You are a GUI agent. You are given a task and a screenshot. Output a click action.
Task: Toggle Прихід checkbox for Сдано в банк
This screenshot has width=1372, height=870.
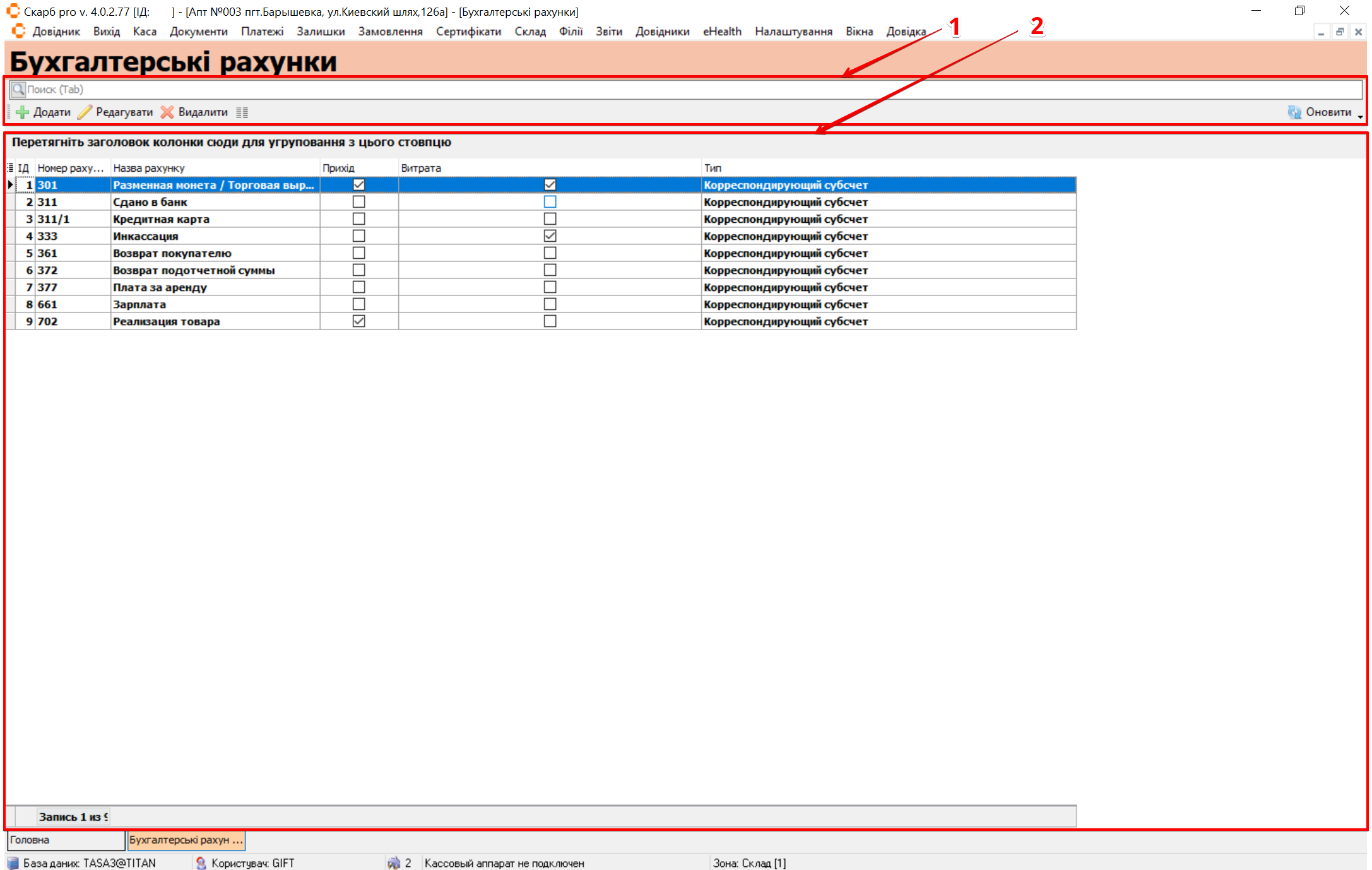pyautogui.click(x=358, y=202)
